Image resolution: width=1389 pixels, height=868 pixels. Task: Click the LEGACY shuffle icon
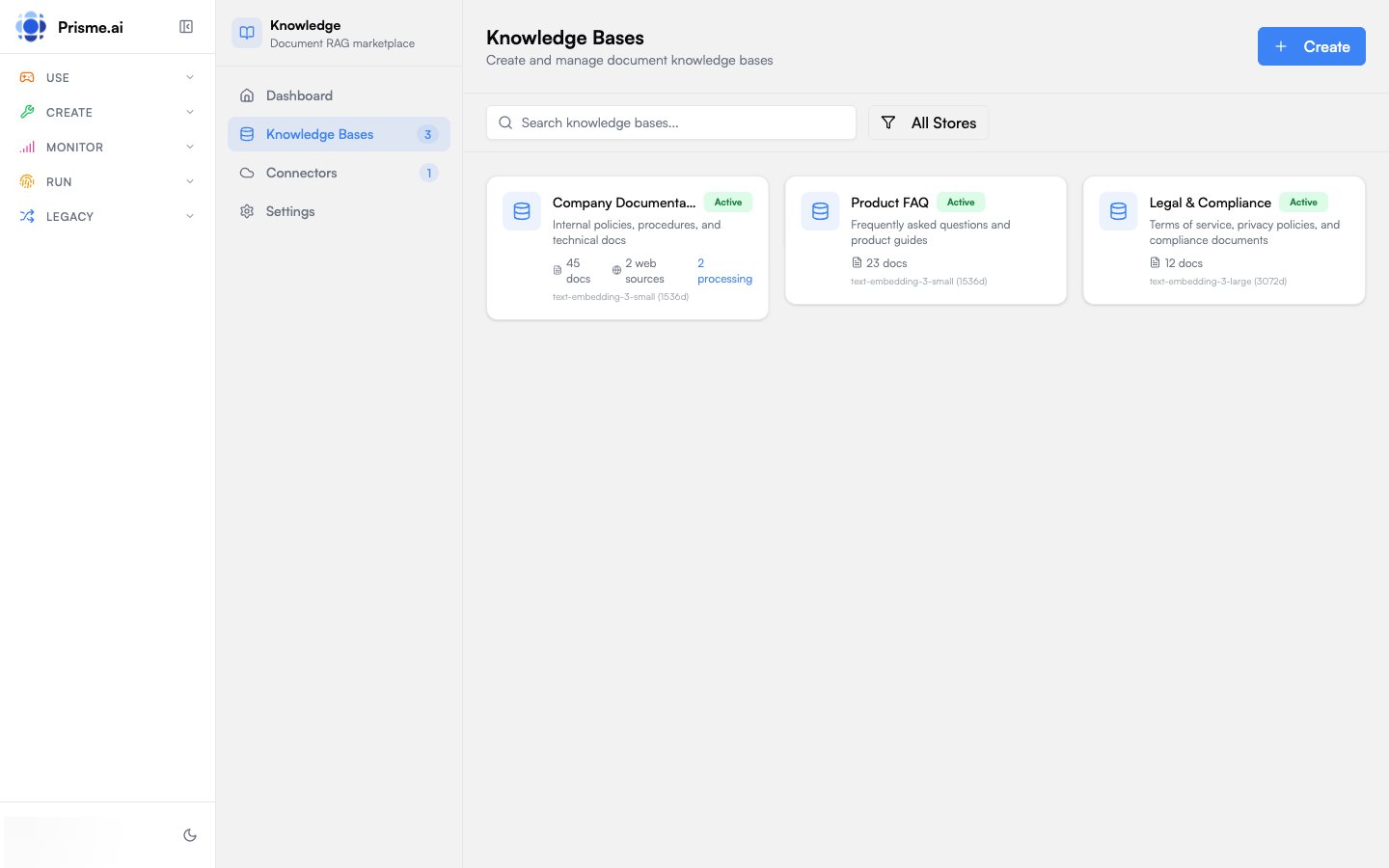[x=27, y=216]
